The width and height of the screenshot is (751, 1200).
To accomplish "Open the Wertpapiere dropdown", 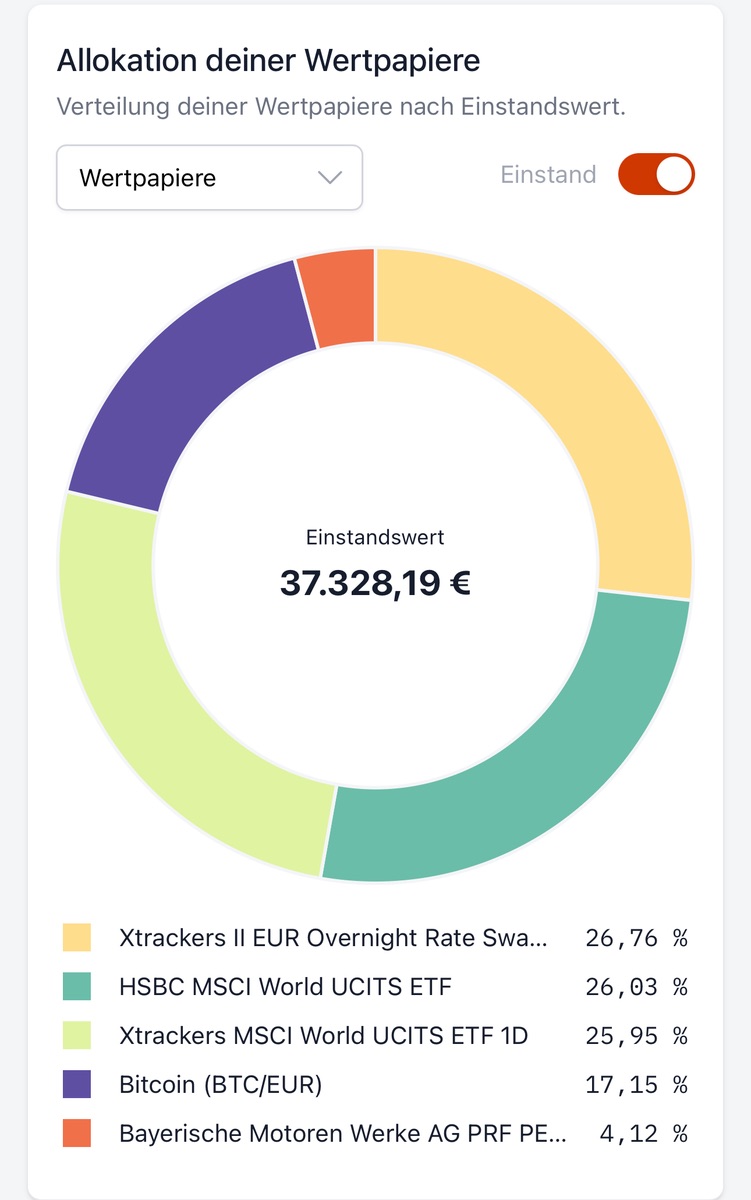I will point(209,178).
